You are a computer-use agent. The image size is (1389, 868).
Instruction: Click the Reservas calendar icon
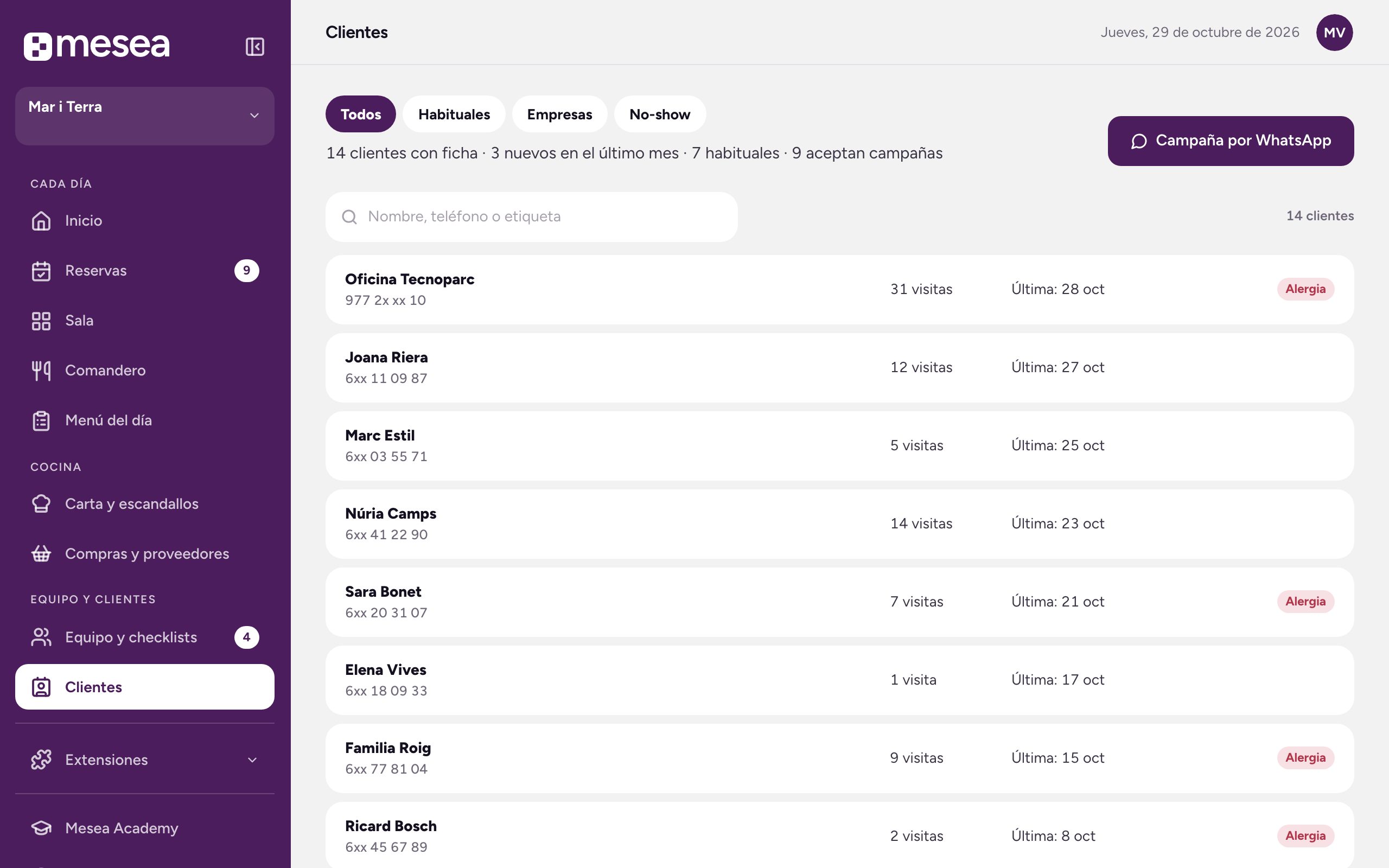tap(41, 270)
